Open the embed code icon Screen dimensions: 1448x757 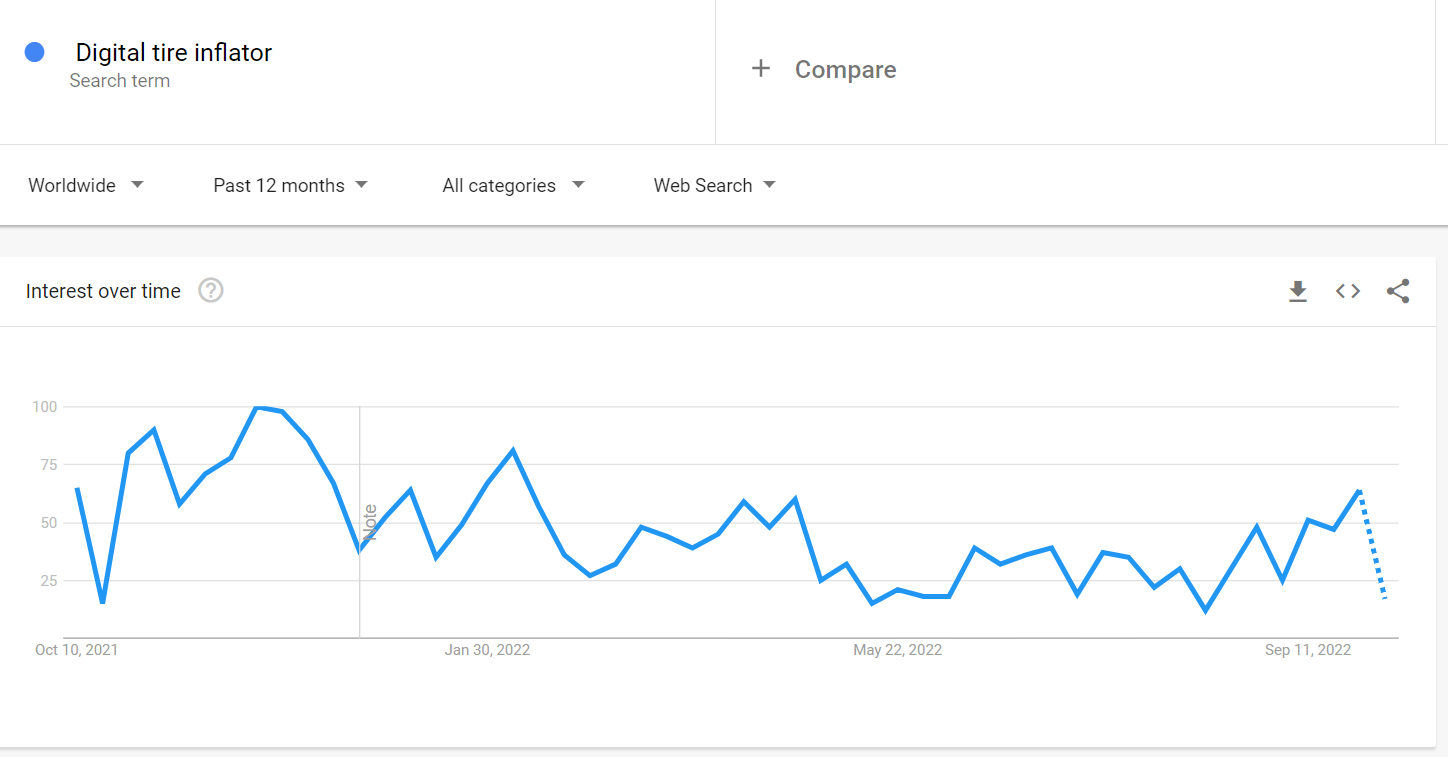point(1348,291)
